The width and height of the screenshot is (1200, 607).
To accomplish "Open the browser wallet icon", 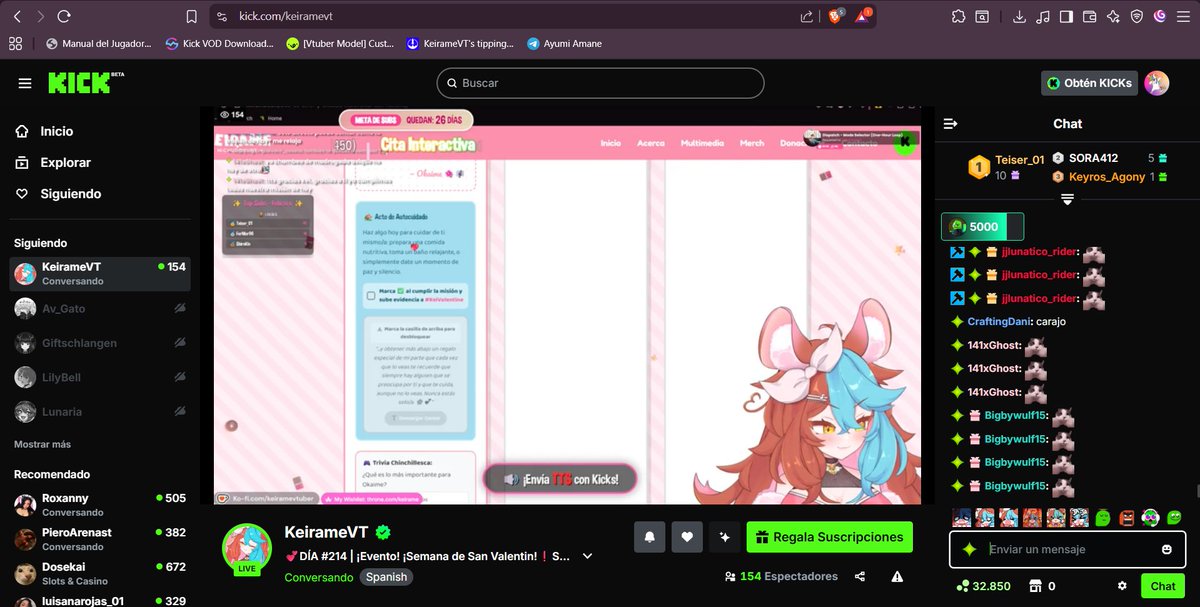I will (1090, 17).
